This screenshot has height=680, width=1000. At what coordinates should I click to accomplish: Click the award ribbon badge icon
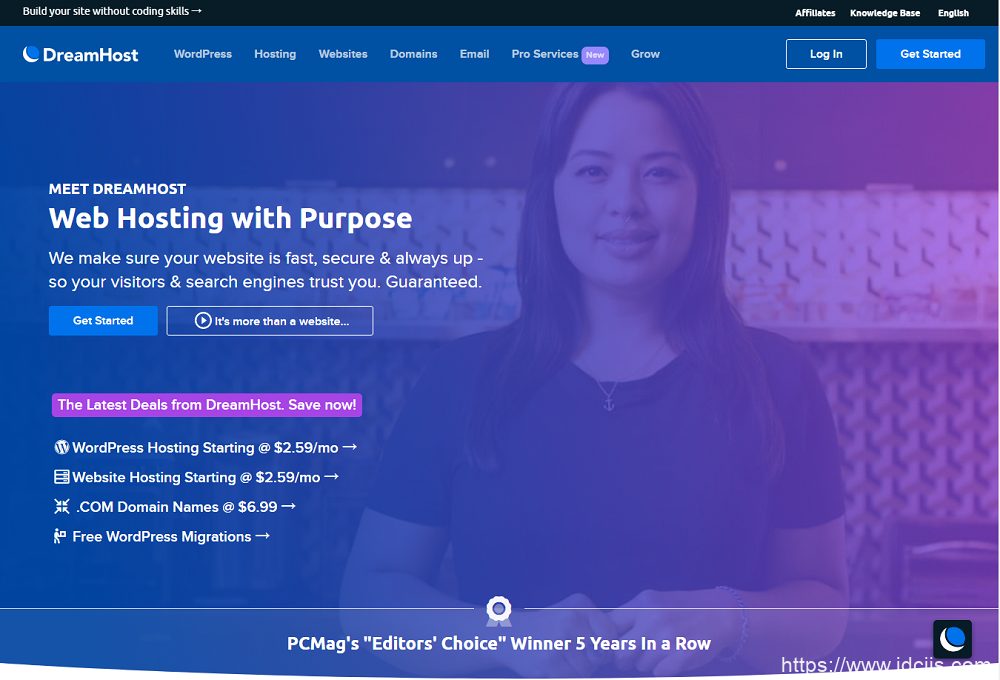498,608
